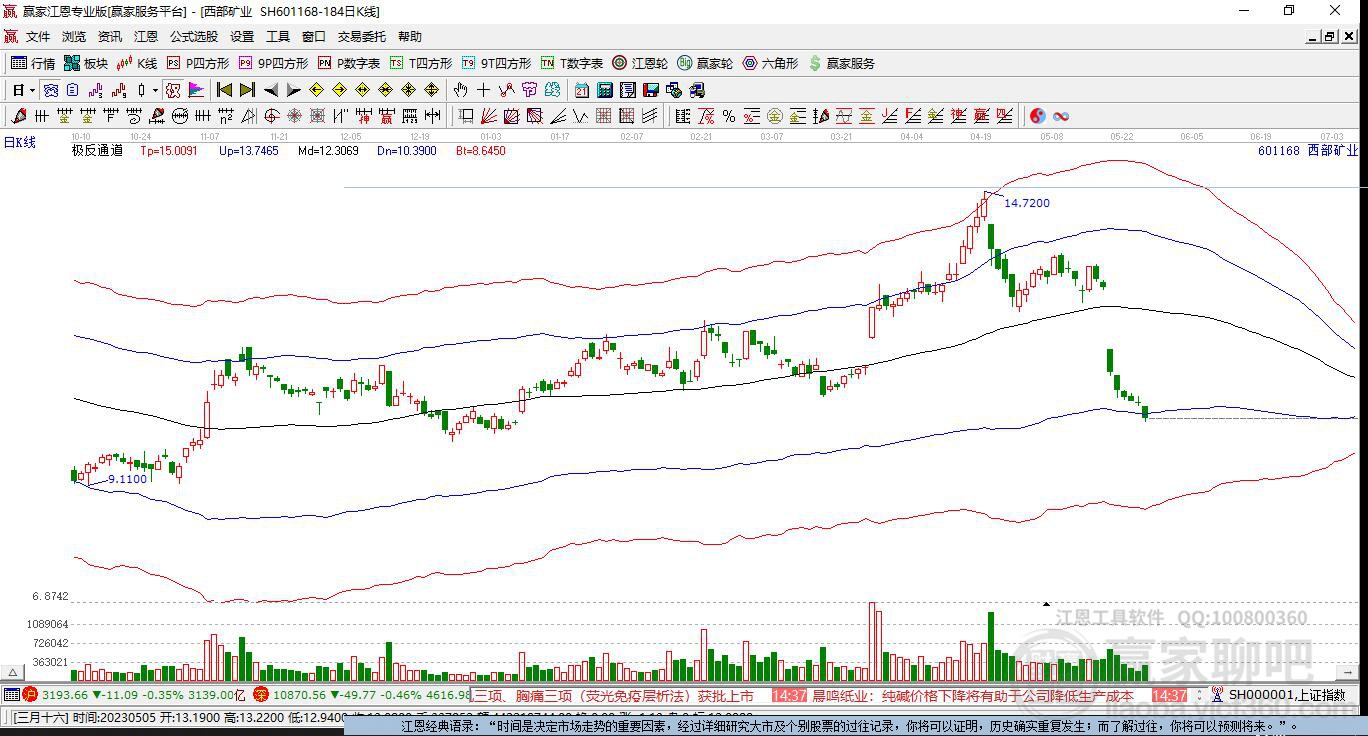Click the 极反通道 indicator name
This screenshot has height=736, width=1368.
pos(97,151)
